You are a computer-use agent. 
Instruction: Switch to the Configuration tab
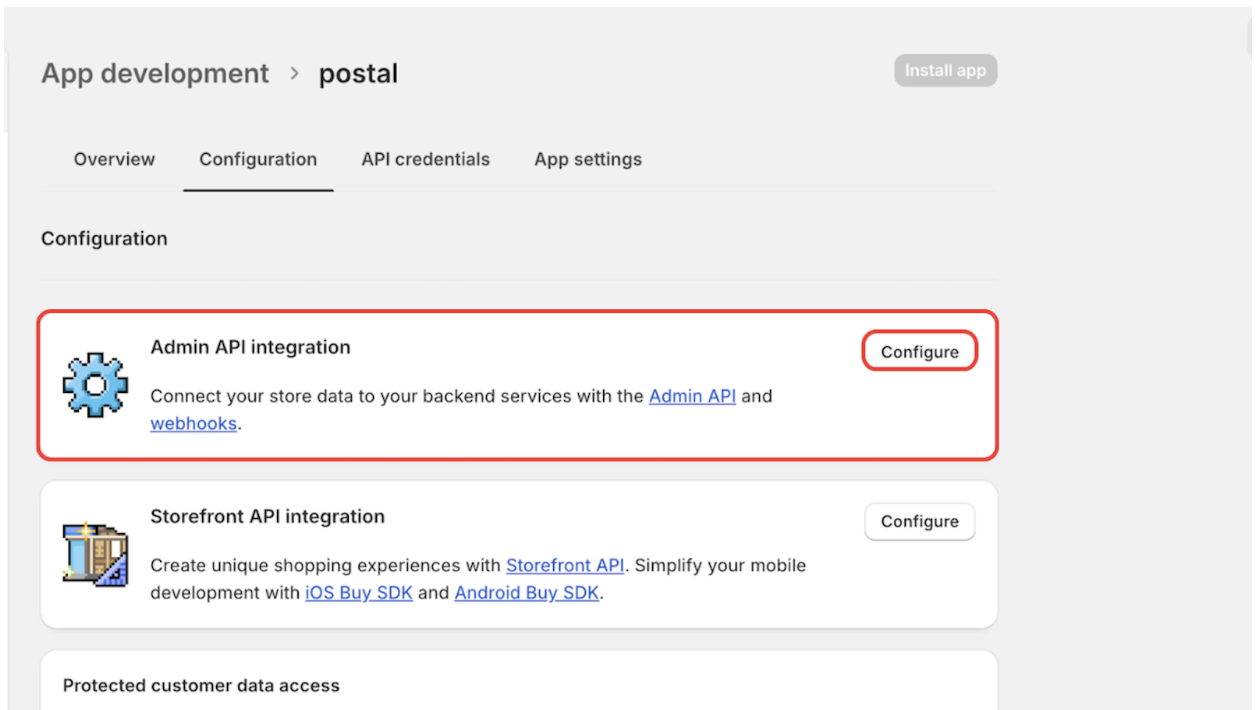[257, 159]
